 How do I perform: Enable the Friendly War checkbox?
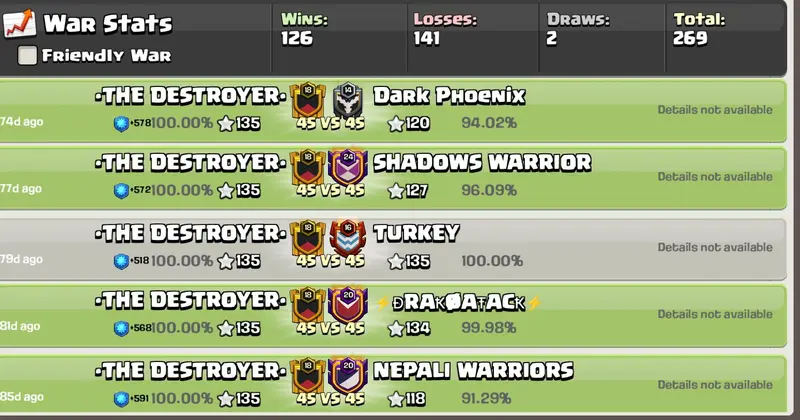tap(27, 55)
